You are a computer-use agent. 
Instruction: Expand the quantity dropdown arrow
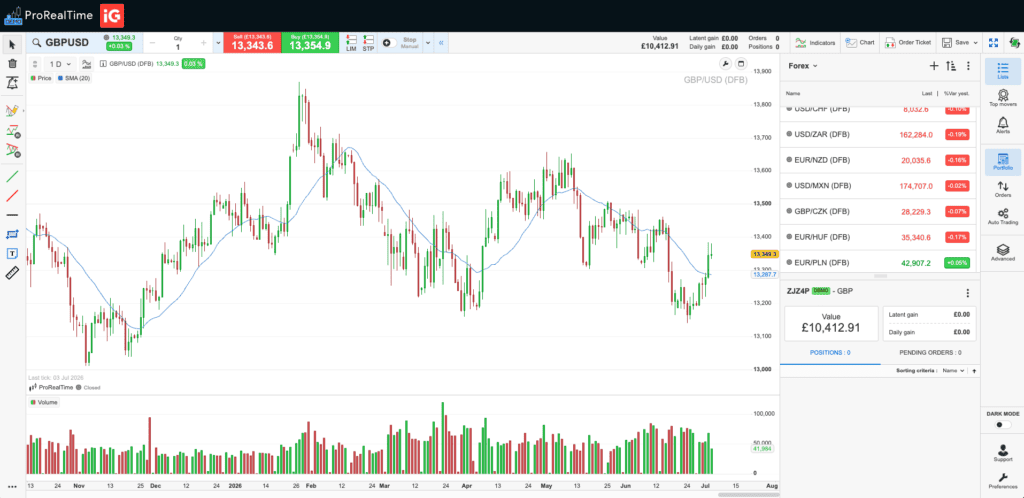coord(218,43)
